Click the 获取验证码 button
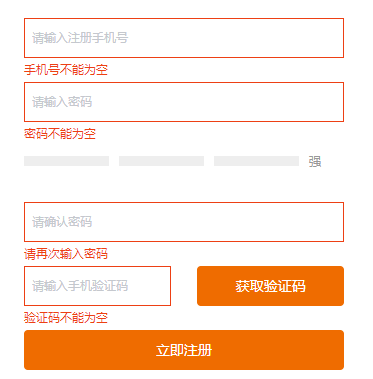This screenshot has width=373, height=379. click(270, 286)
